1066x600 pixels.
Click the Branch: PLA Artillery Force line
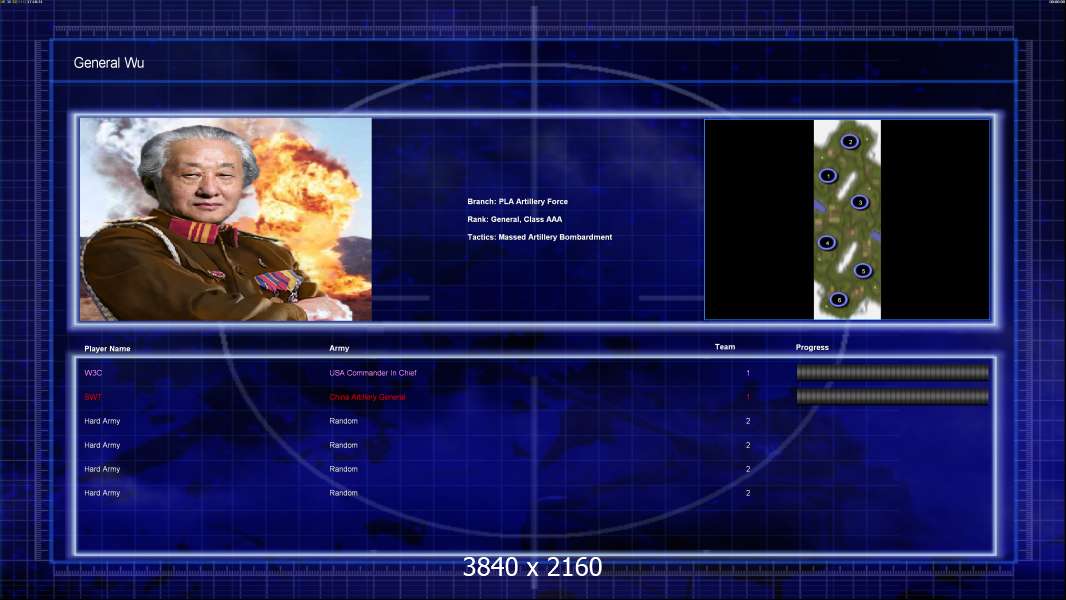click(517, 202)
